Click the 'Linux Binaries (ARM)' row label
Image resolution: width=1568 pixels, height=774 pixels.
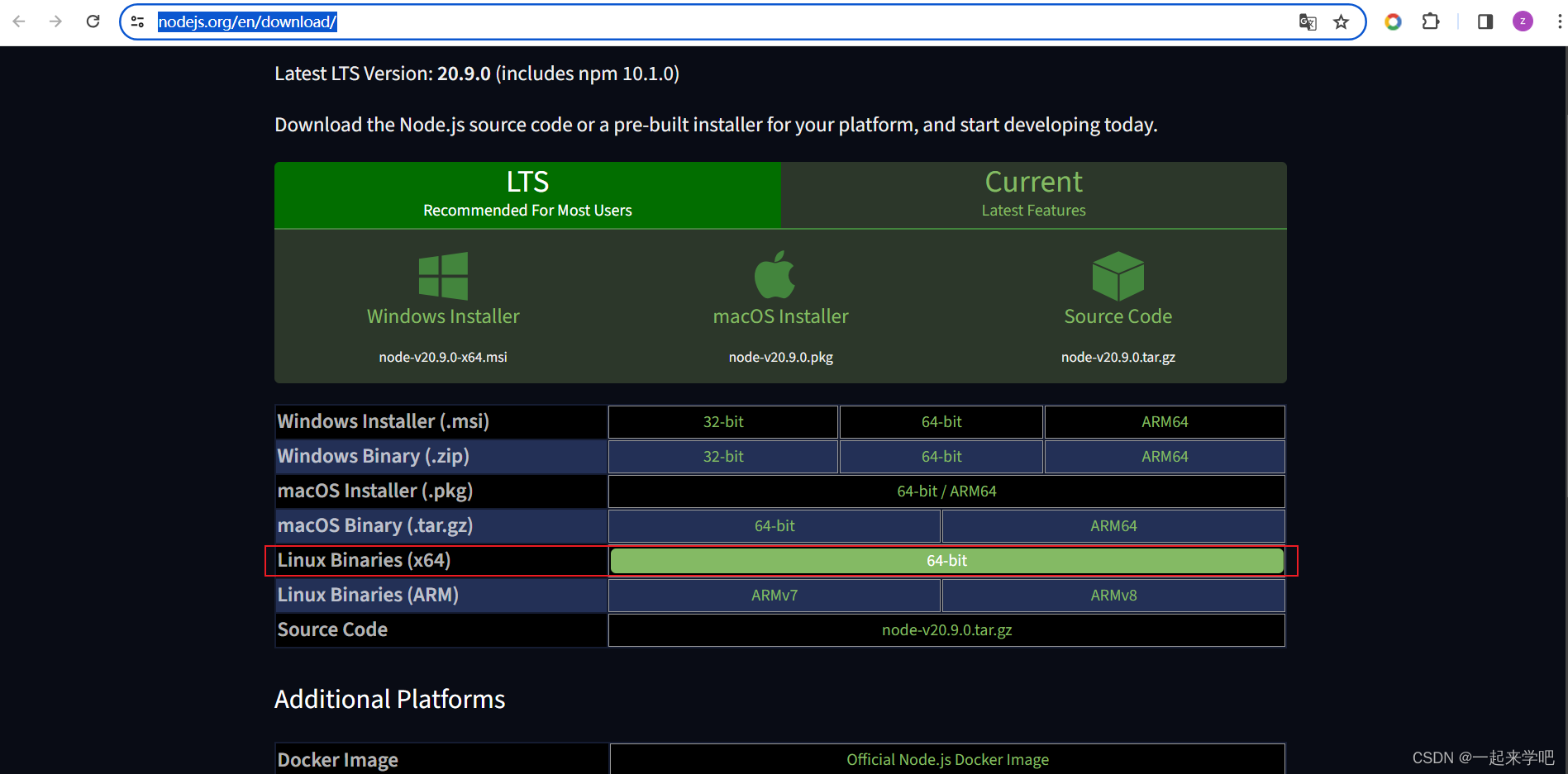pyautogui.click(x=368, y=595)
